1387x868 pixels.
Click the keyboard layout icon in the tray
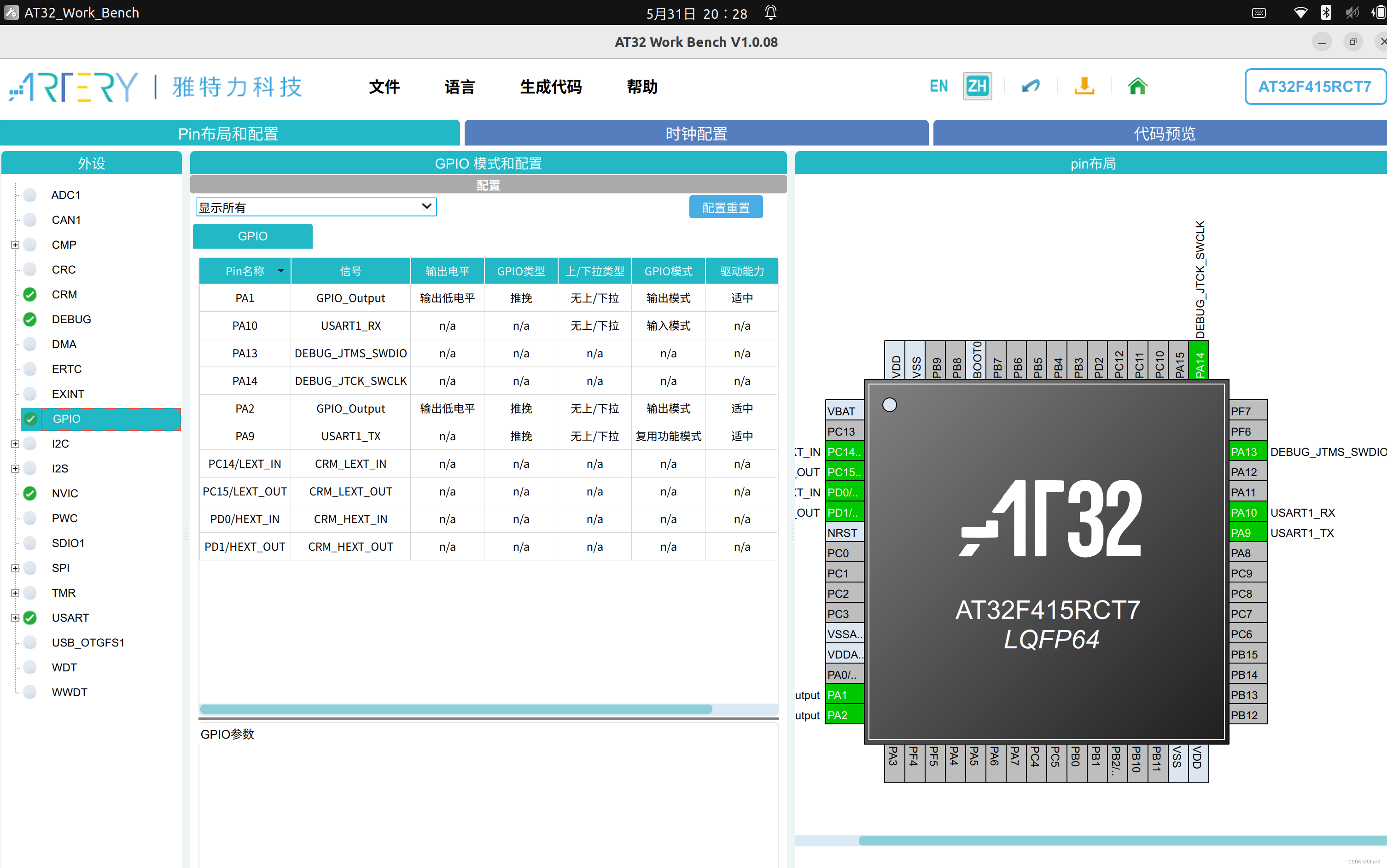click(x=1259, y=12)
